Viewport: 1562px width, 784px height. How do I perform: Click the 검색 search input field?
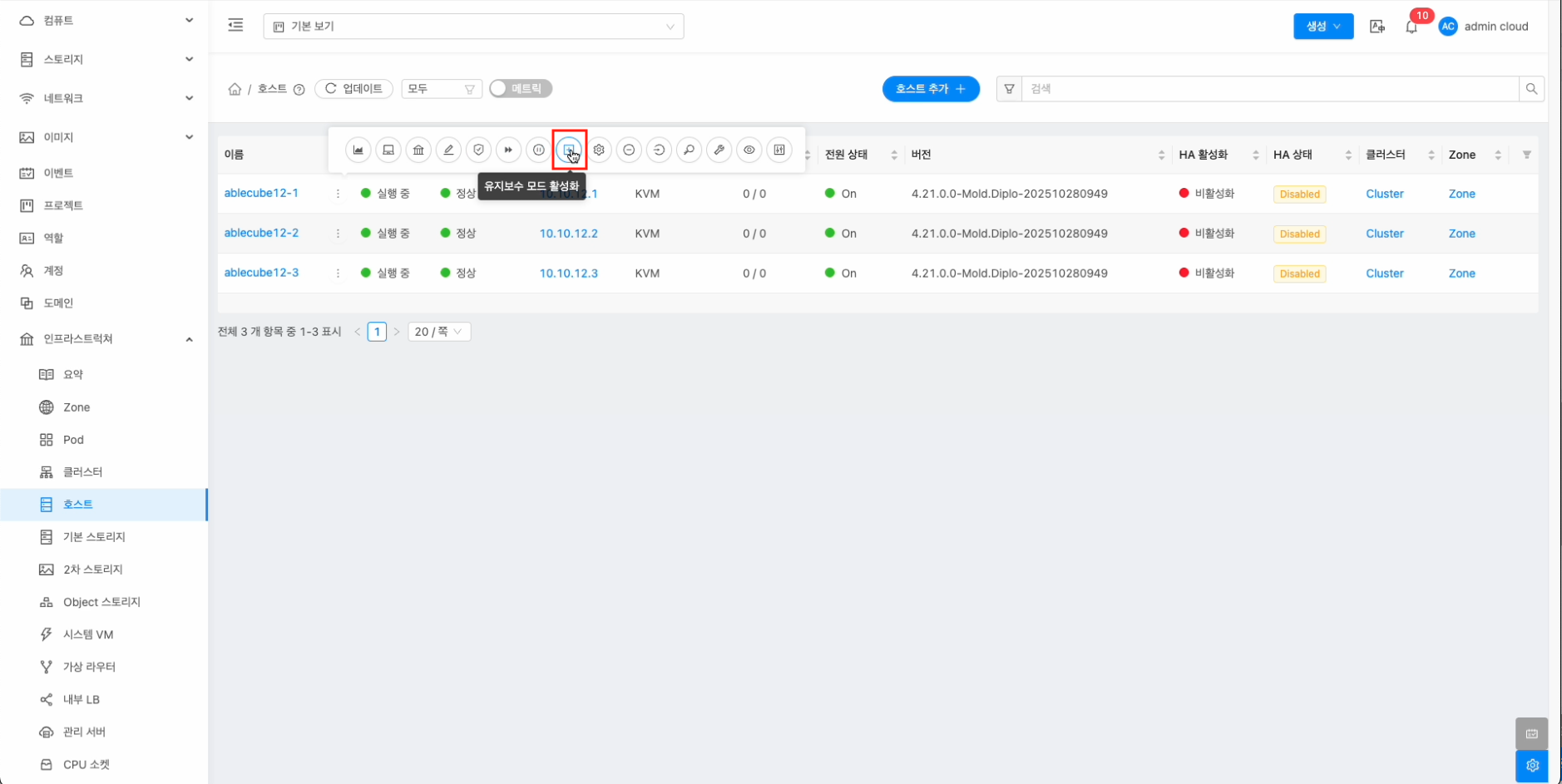[x=1269, y=89]
